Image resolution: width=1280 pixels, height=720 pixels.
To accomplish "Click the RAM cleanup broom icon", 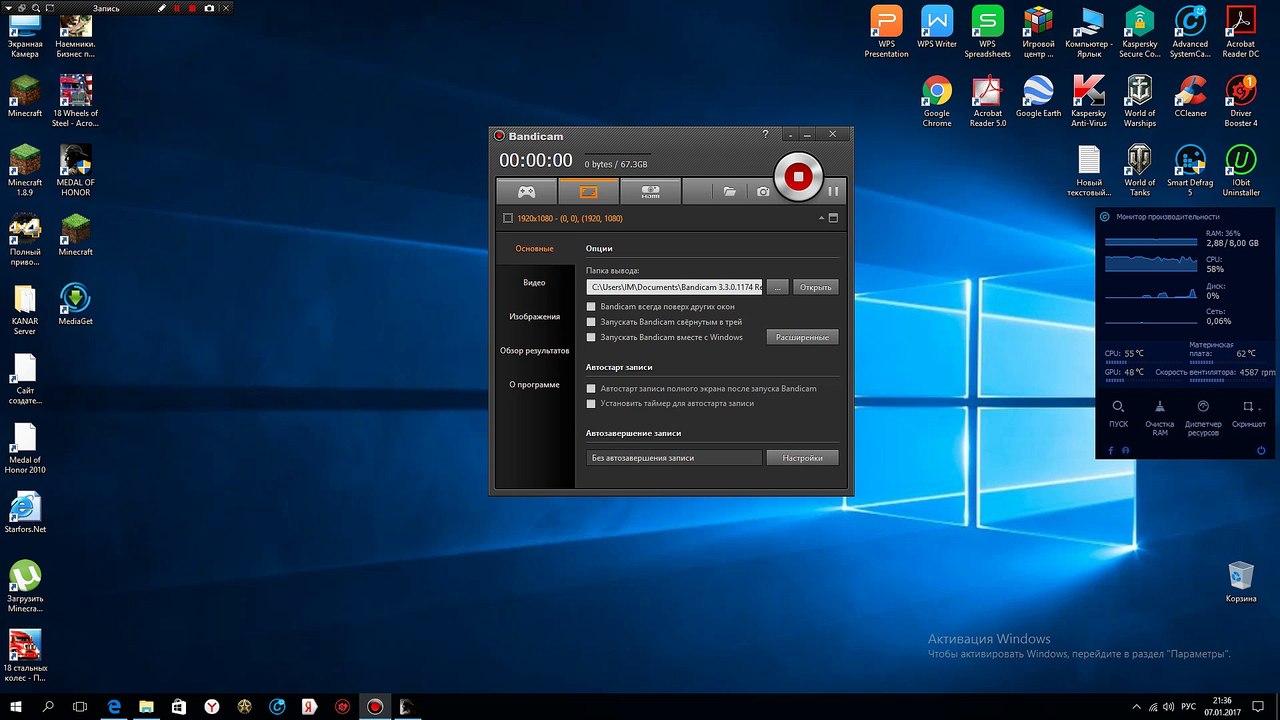I will click(x=1159, y=407).
